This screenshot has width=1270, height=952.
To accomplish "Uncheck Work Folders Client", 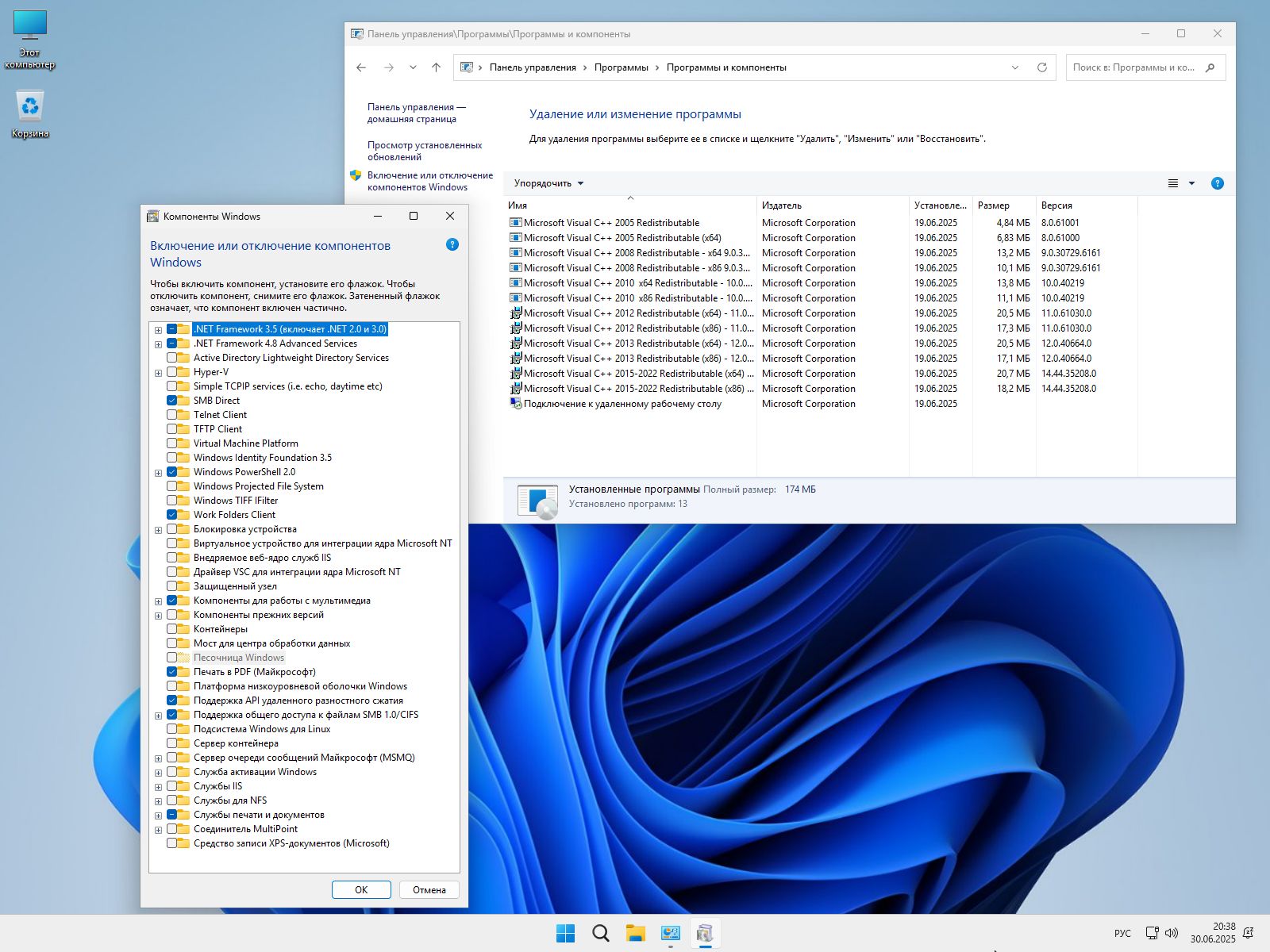I will coord(172,515).
